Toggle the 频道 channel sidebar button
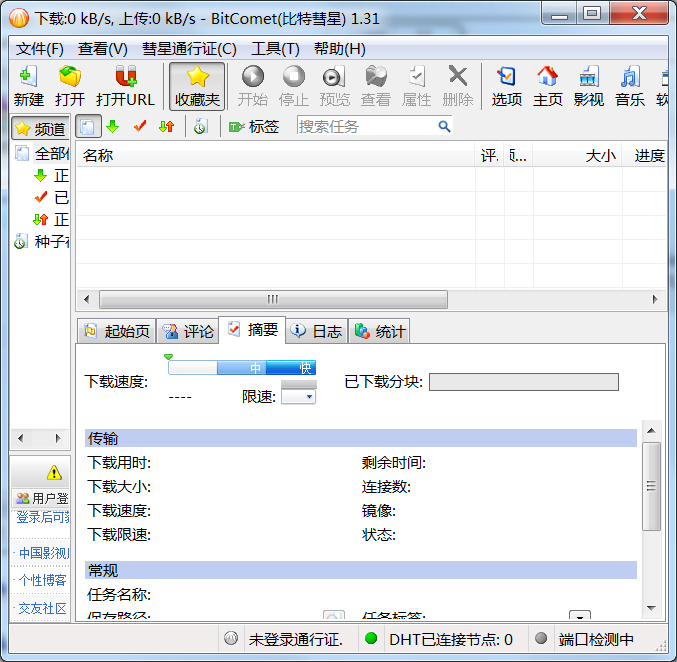The height and width of the screenshot is (662, 677). click(40, 128)
